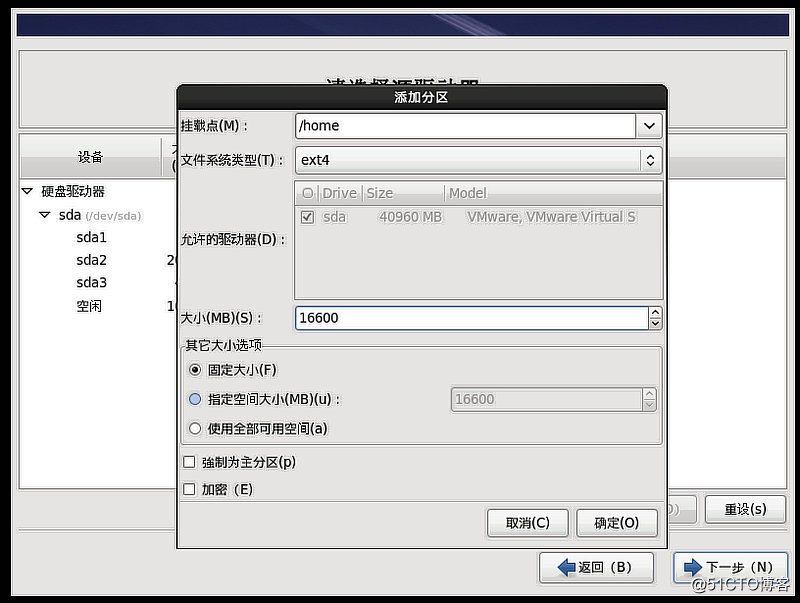Click the forward arrow icon on 下一步
The width and height of the screenshot is (800, 603).
pos(692,567)
